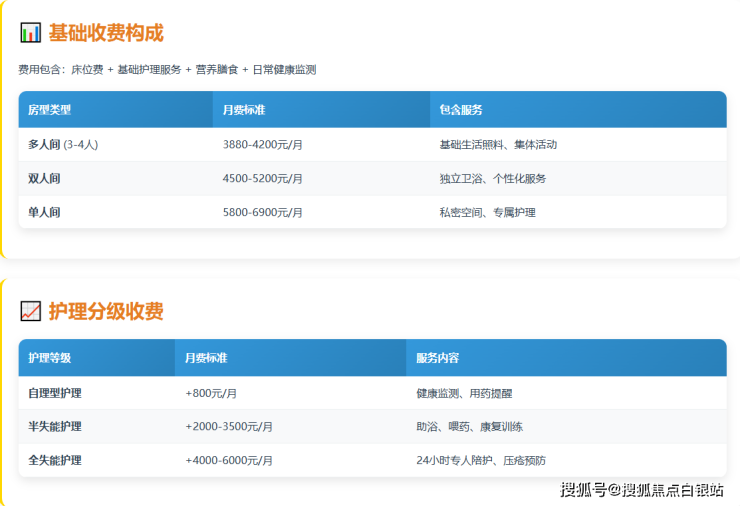The width and height of the screenshot is (740, 506).
Task: Select the 全失能护理 row label
Action: (55, 460)
